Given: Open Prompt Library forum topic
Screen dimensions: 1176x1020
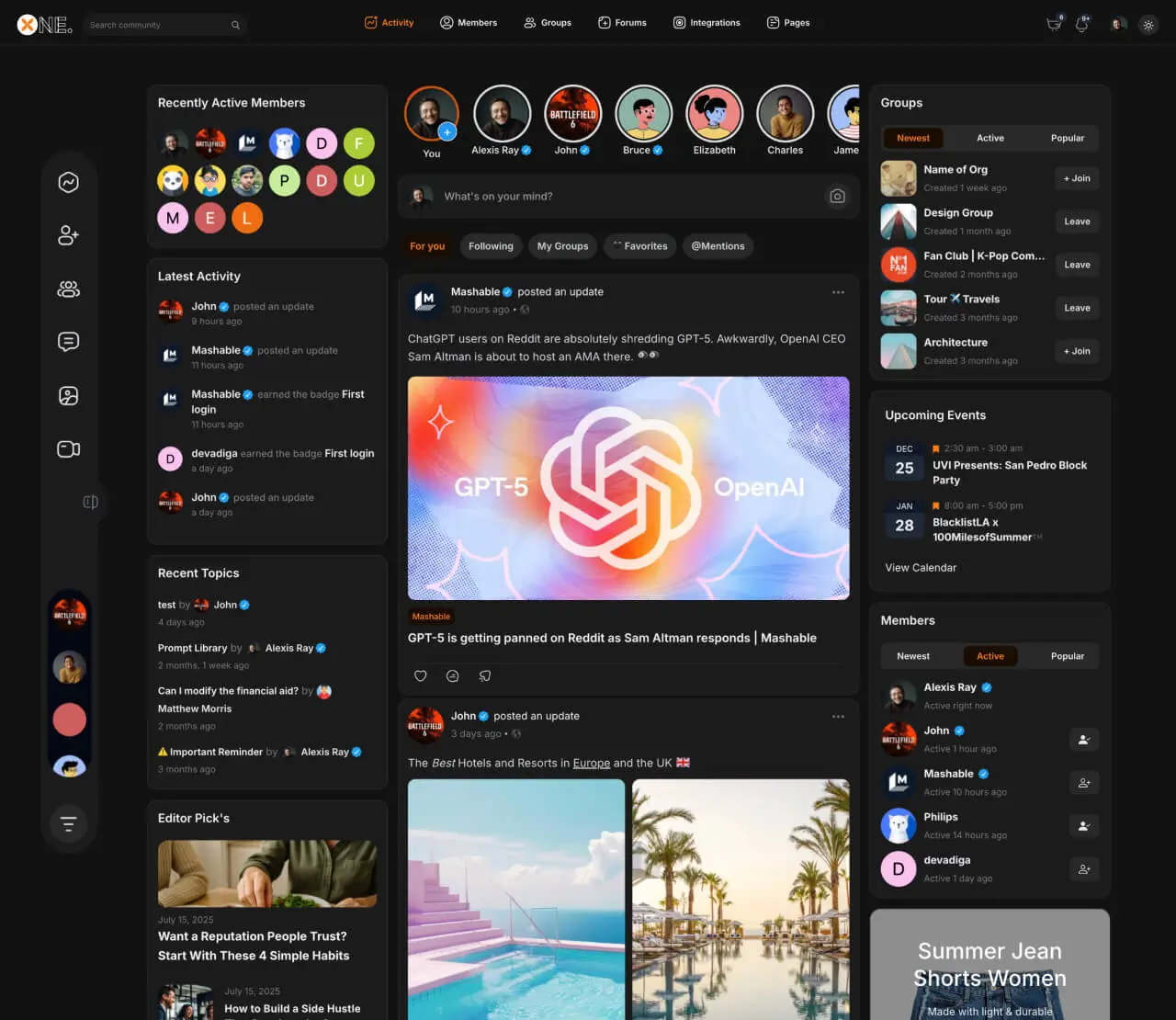Looking at the screenshot, I should pos(192,648).
